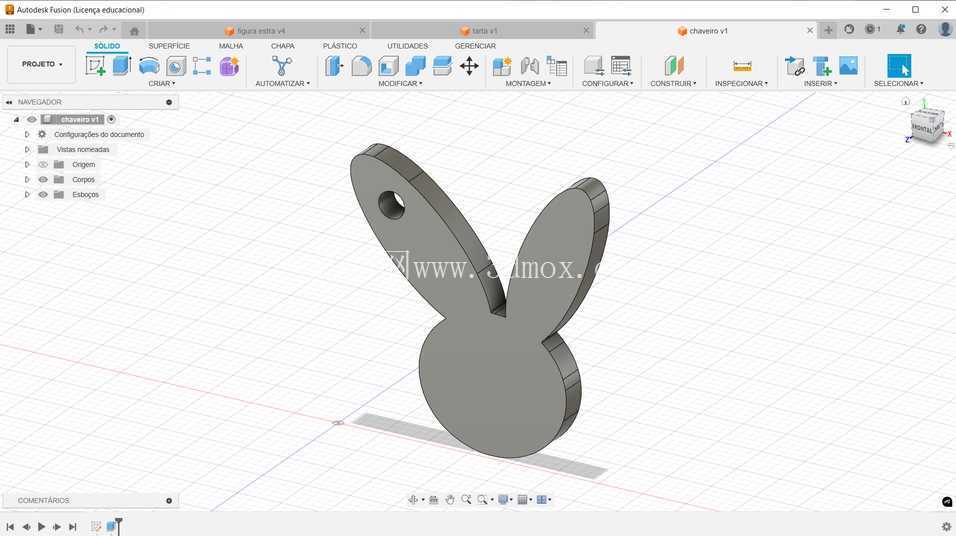956x536 pixels.
Task: Click the extrude feature in timeline
Action: click(111, 526)
